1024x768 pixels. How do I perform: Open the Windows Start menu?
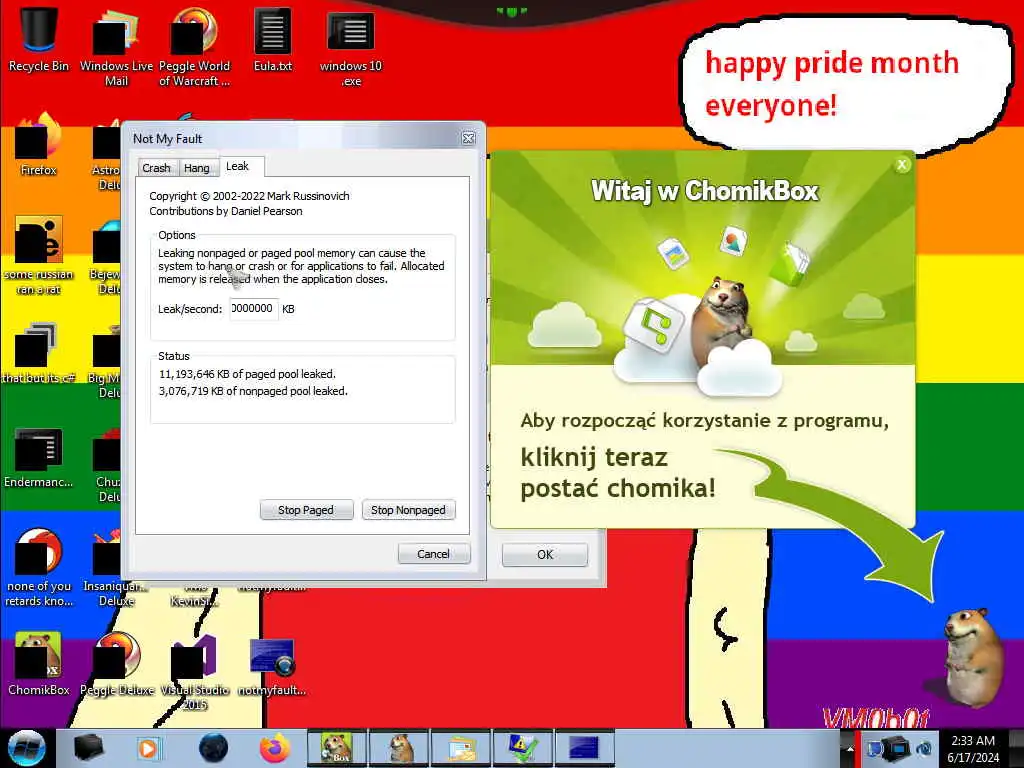point(27,748)
